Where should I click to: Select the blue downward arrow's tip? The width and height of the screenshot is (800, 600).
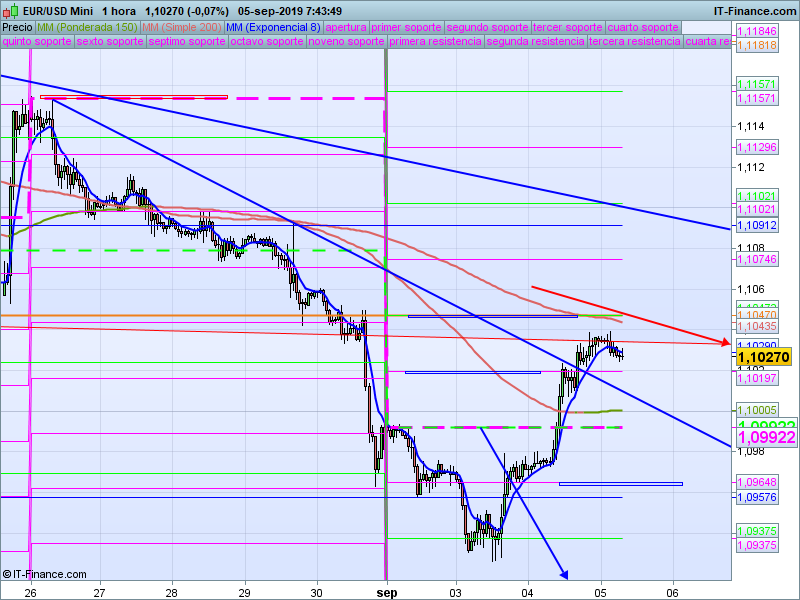coord(565,575)
